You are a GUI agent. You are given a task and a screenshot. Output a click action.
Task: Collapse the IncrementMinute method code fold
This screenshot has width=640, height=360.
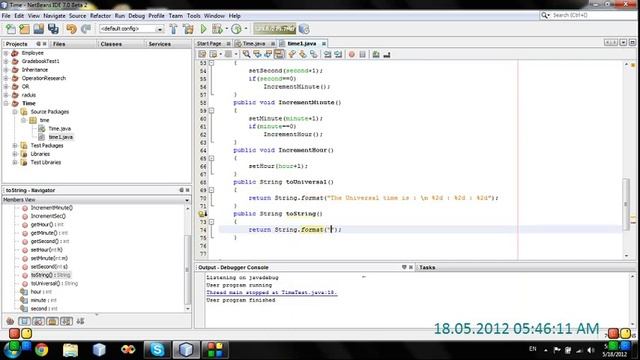click(211, 111)
